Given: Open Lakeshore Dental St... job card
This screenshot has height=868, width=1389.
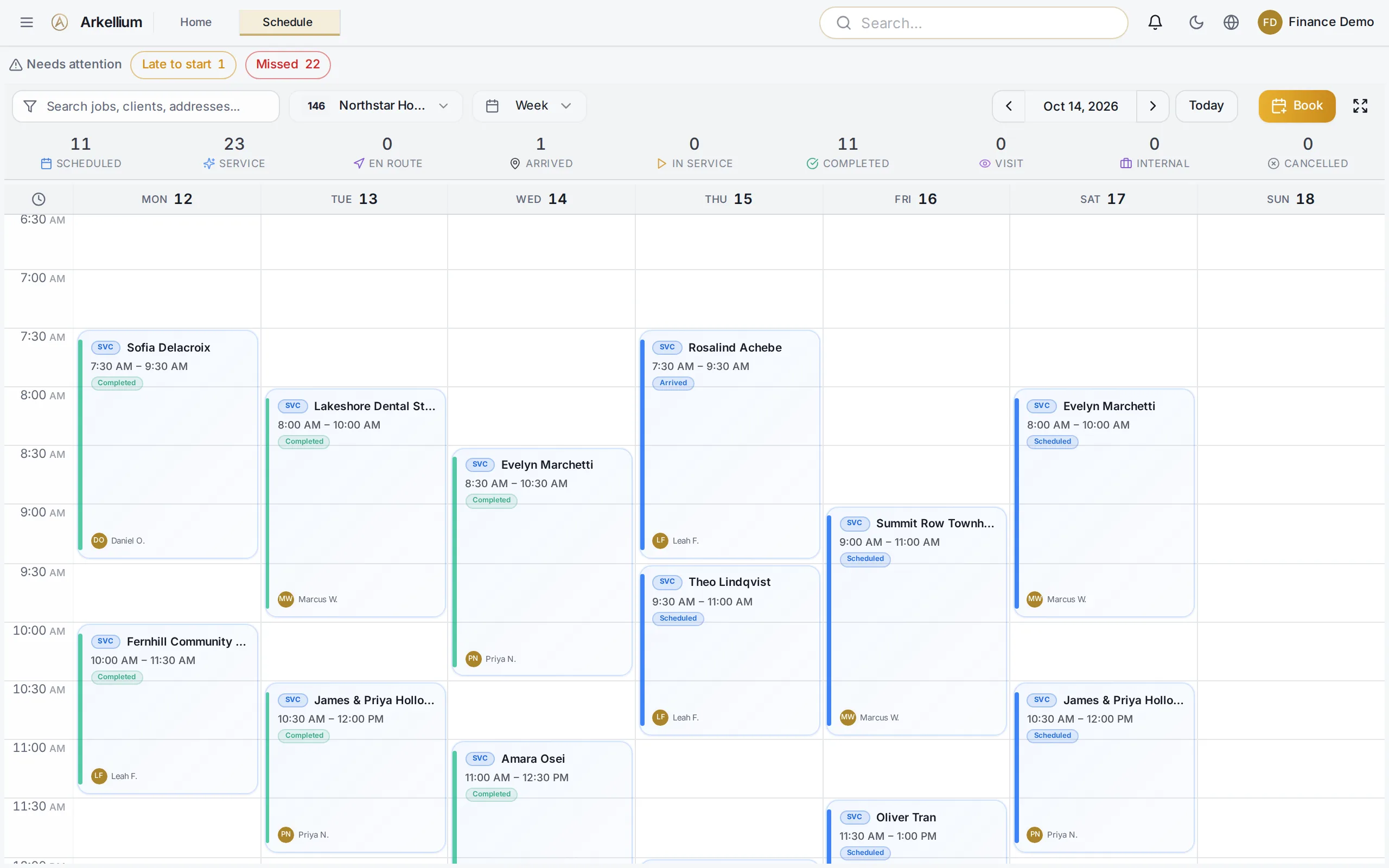Looking at the screenshot, I should coord(355,503).
